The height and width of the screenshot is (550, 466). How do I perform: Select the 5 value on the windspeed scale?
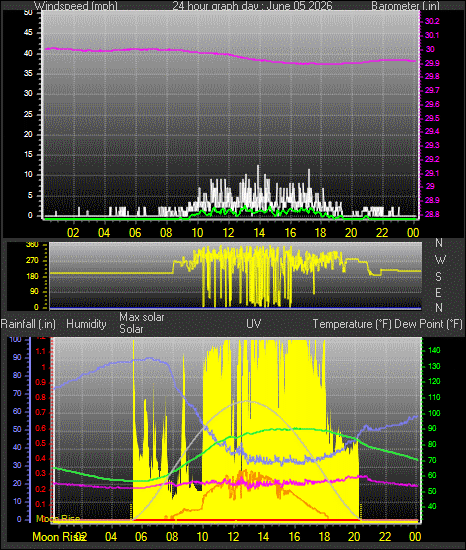[x=30, y=195]
